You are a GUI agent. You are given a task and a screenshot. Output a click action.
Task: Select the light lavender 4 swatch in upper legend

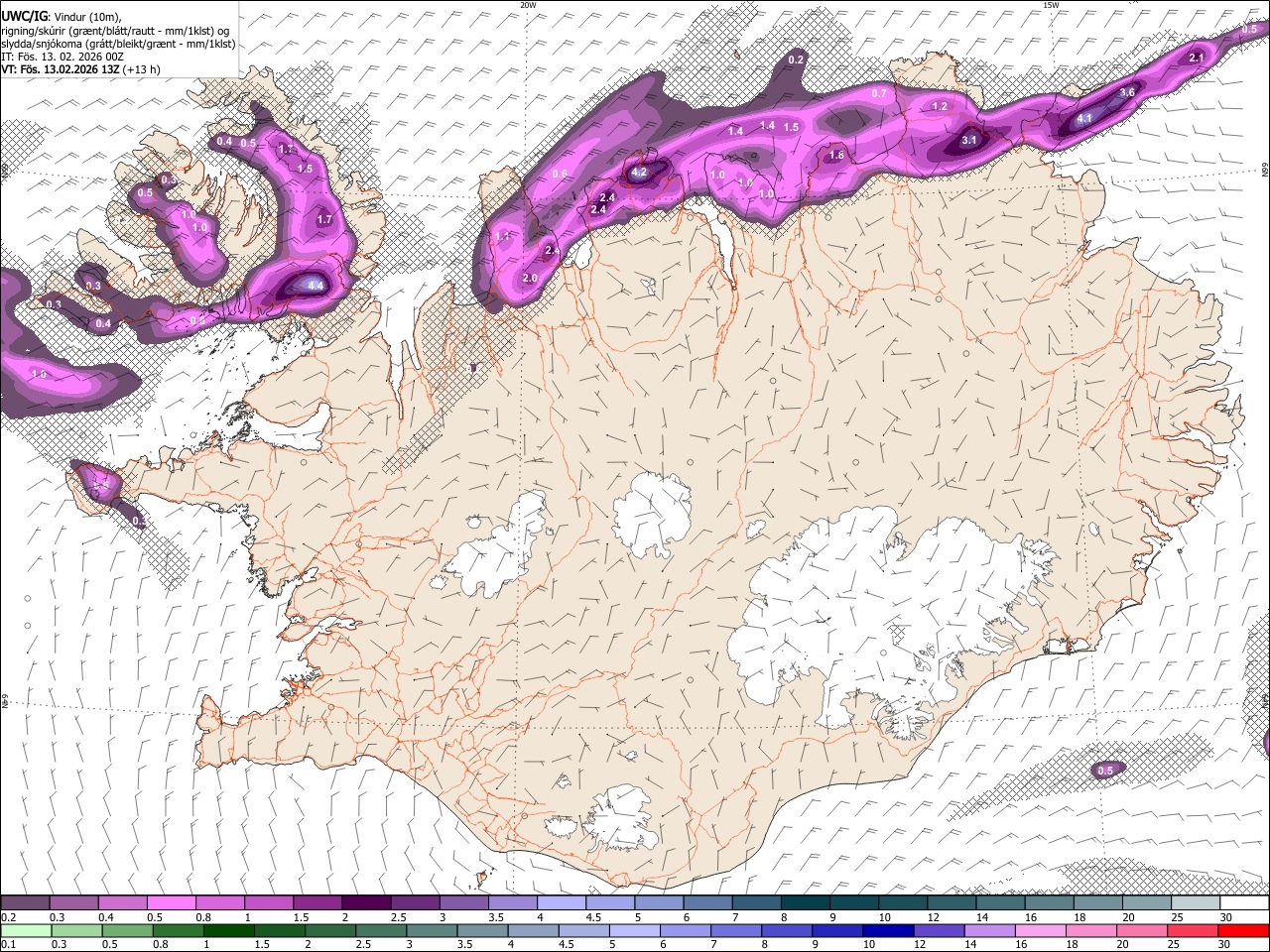click(562, 903)
